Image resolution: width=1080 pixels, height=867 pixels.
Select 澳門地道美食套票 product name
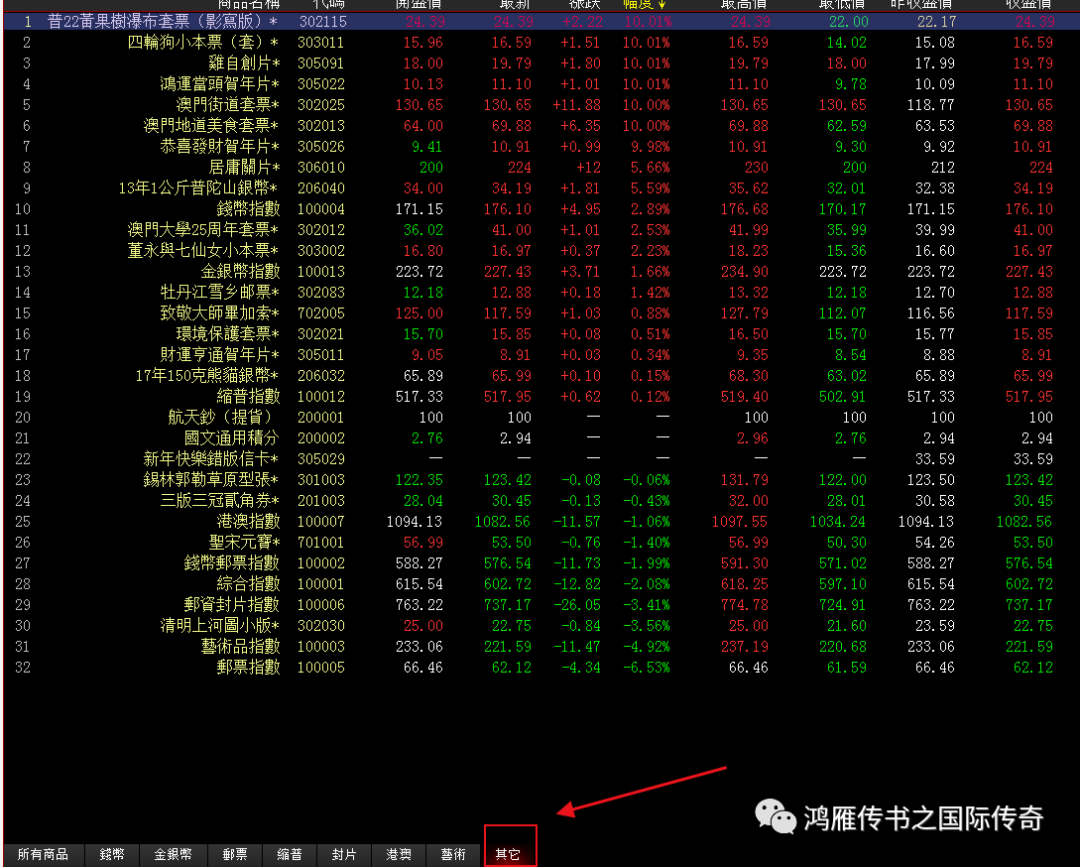coord(211,125)
